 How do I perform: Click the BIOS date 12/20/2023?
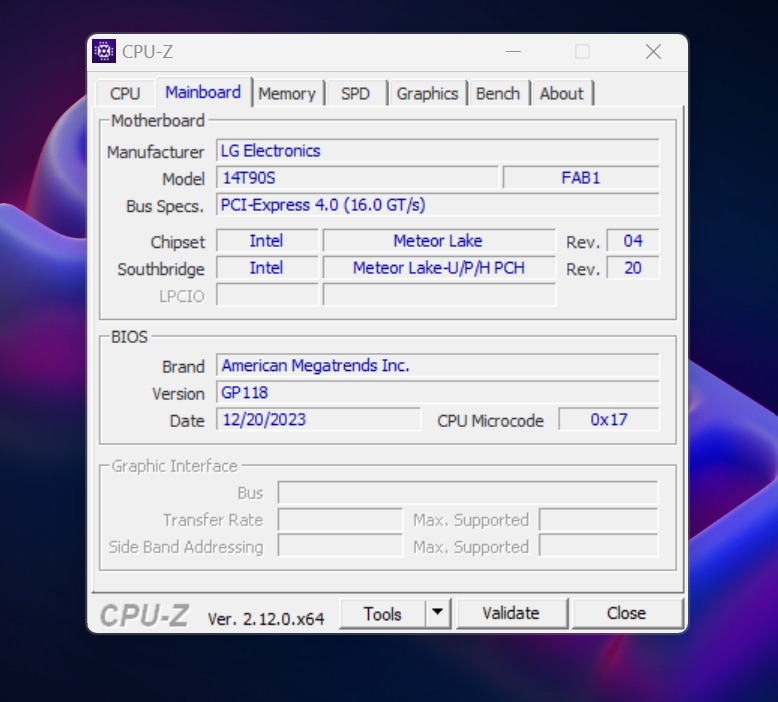point(319,420)
